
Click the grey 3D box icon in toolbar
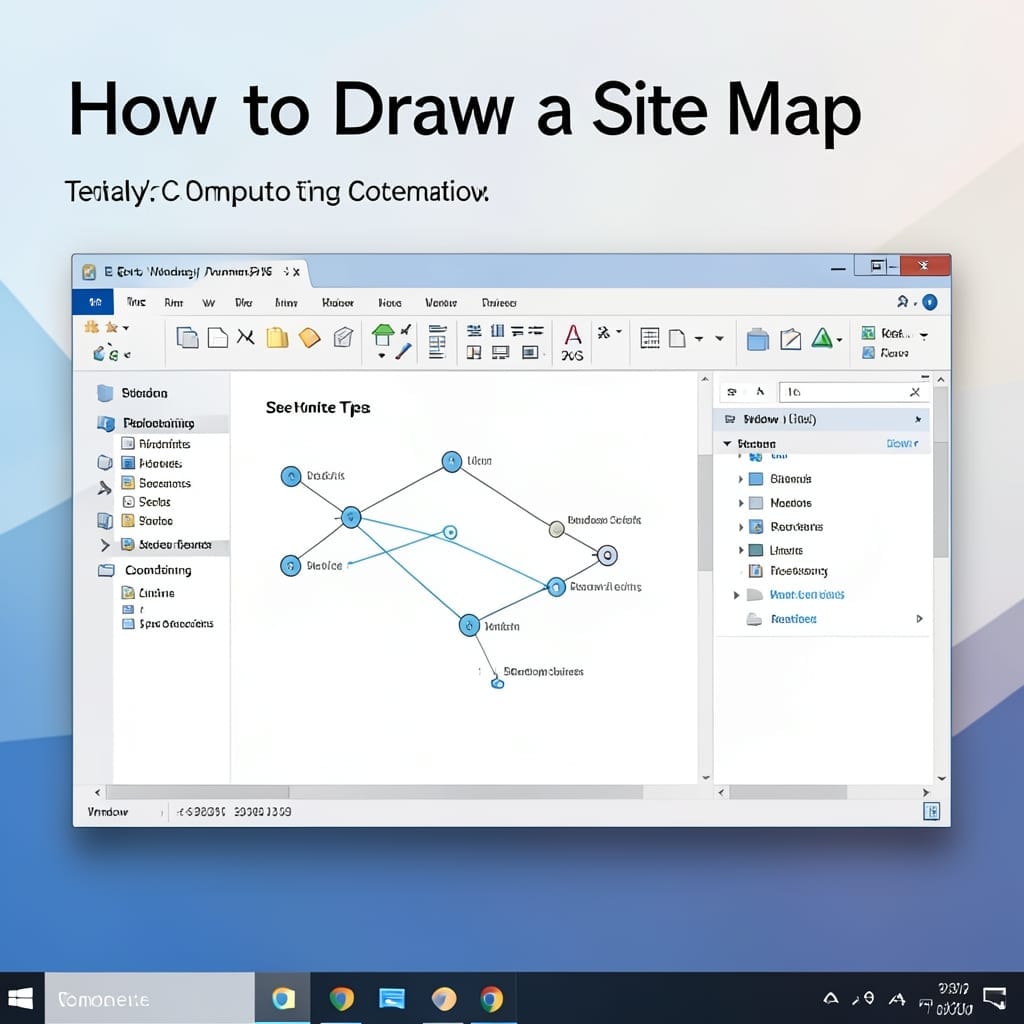(x=343, y=337)
